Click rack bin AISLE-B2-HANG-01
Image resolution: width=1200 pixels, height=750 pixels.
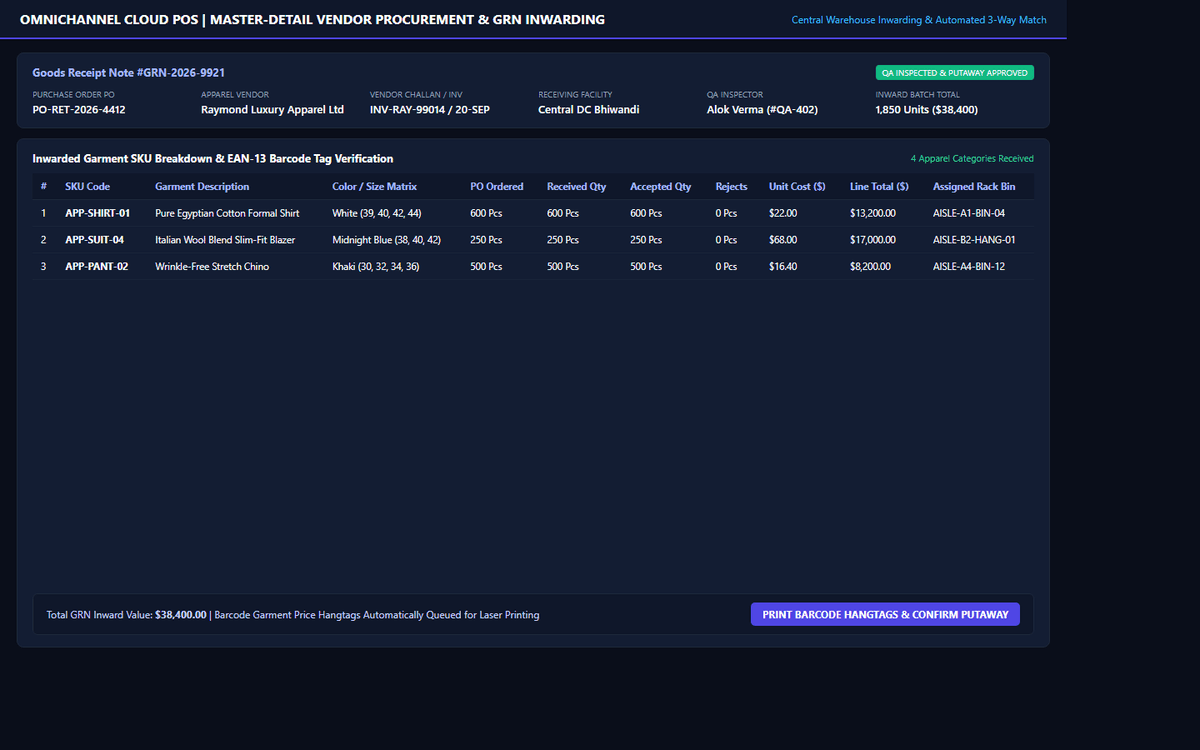(974, 240)
